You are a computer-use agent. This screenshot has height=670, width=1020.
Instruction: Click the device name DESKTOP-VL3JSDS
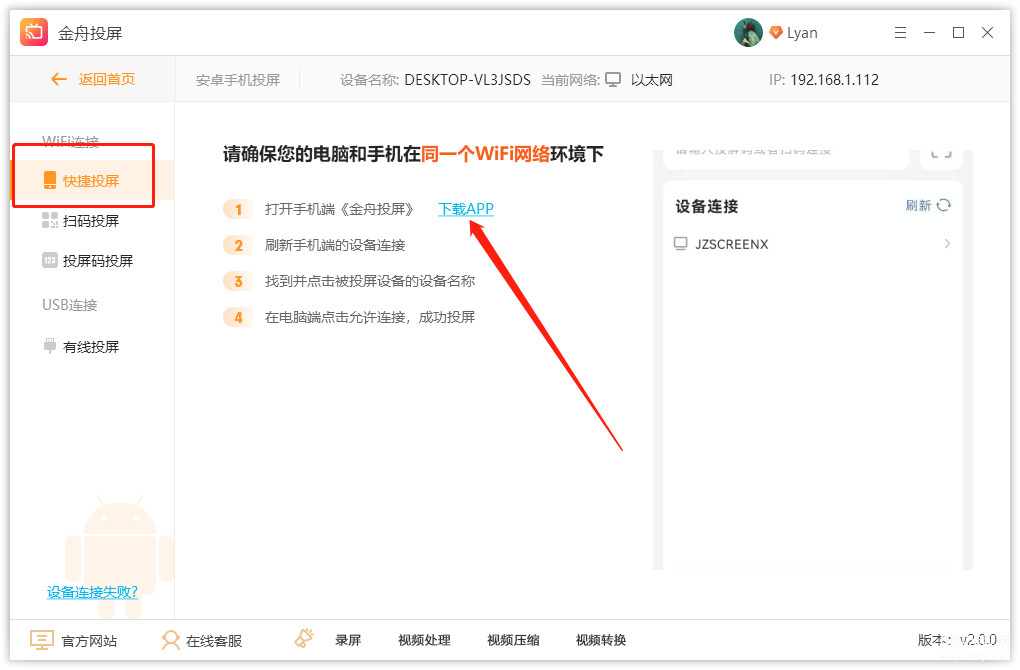pos(468,79)
